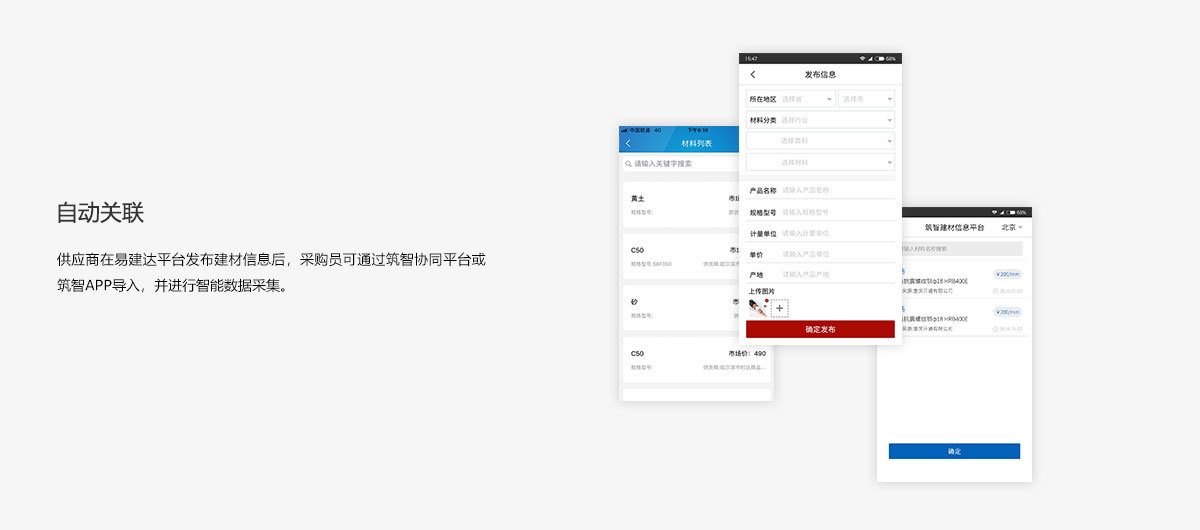Tap back arrow in 发布信息 header
The height and width of the screenshot is (530, 1200).
click(753, 74)
